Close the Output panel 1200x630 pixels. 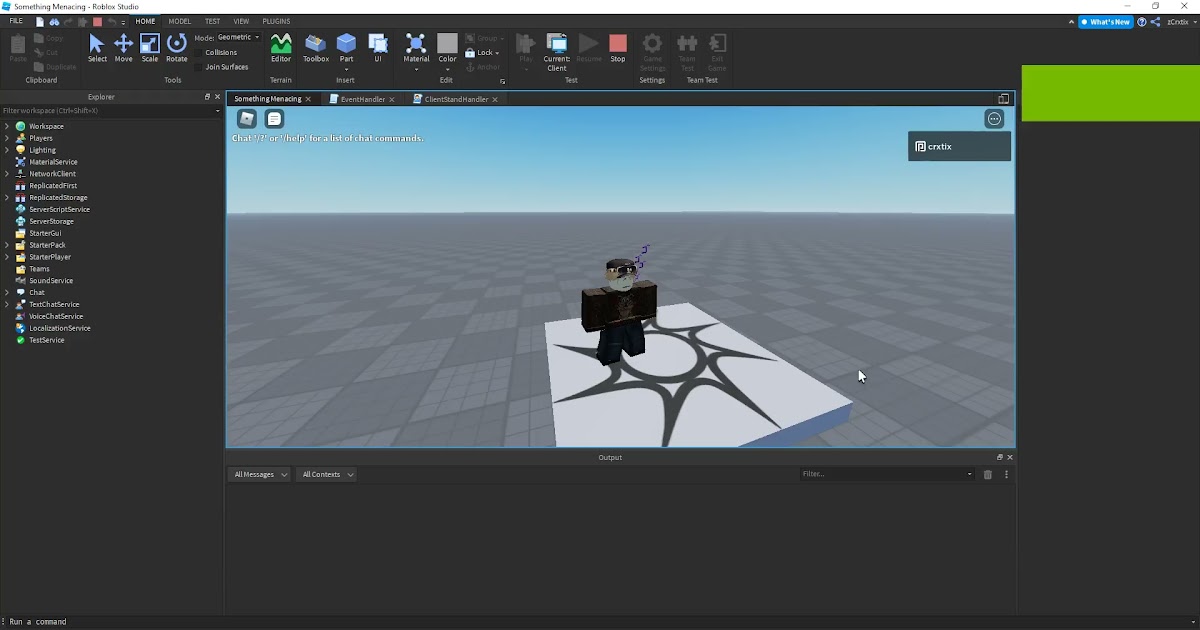coord(1010,457)
